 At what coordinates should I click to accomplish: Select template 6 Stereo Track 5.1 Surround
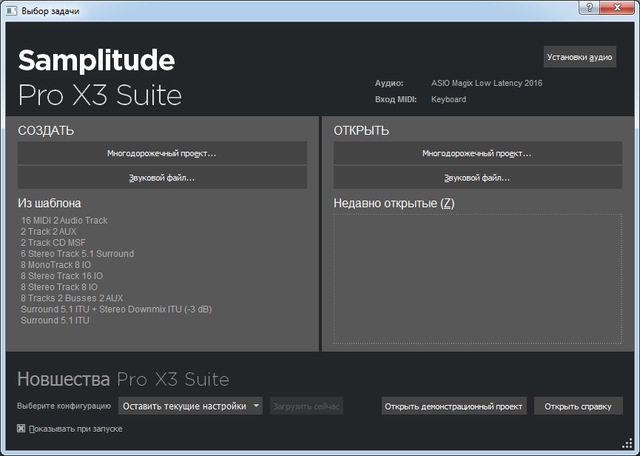[x=77, y=254]
